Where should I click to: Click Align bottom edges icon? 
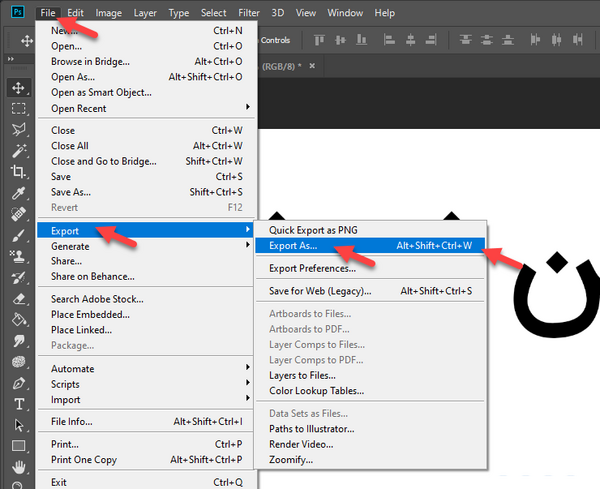pyautogui.click(x=361, y=39)
